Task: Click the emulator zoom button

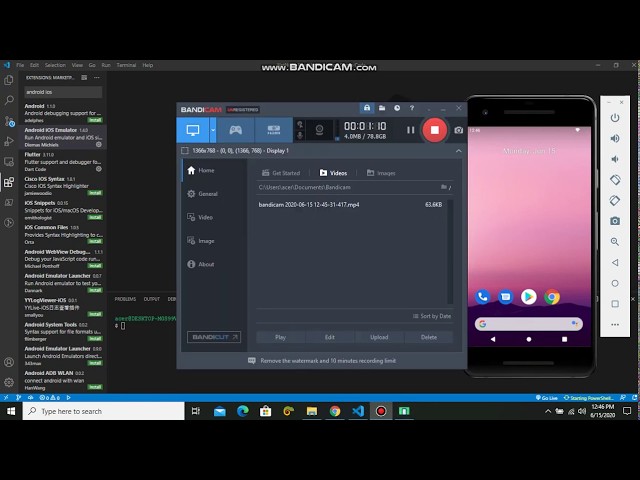Action: tap(615, 242)
